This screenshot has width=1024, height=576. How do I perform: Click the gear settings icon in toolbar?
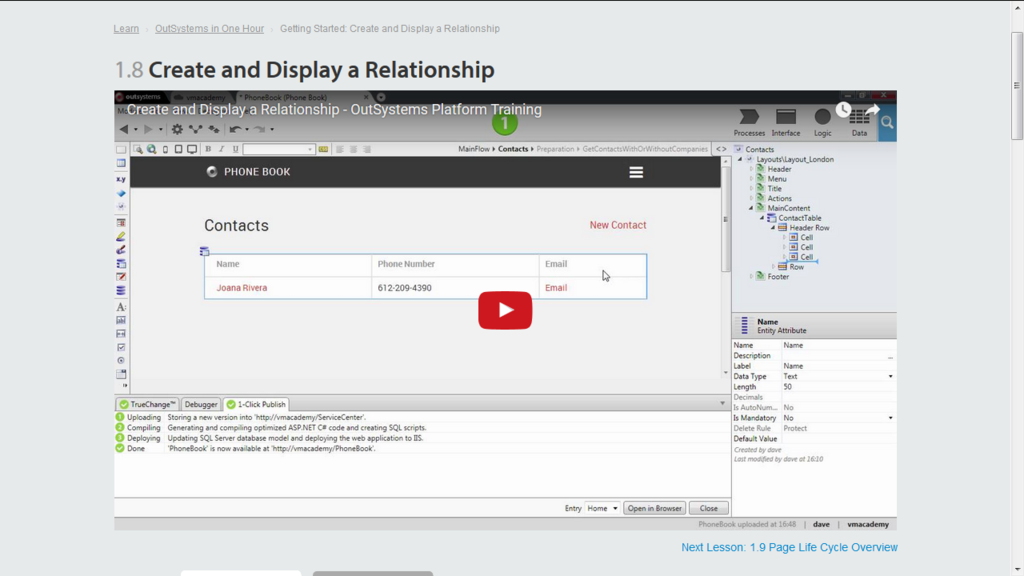pos(177,129)
